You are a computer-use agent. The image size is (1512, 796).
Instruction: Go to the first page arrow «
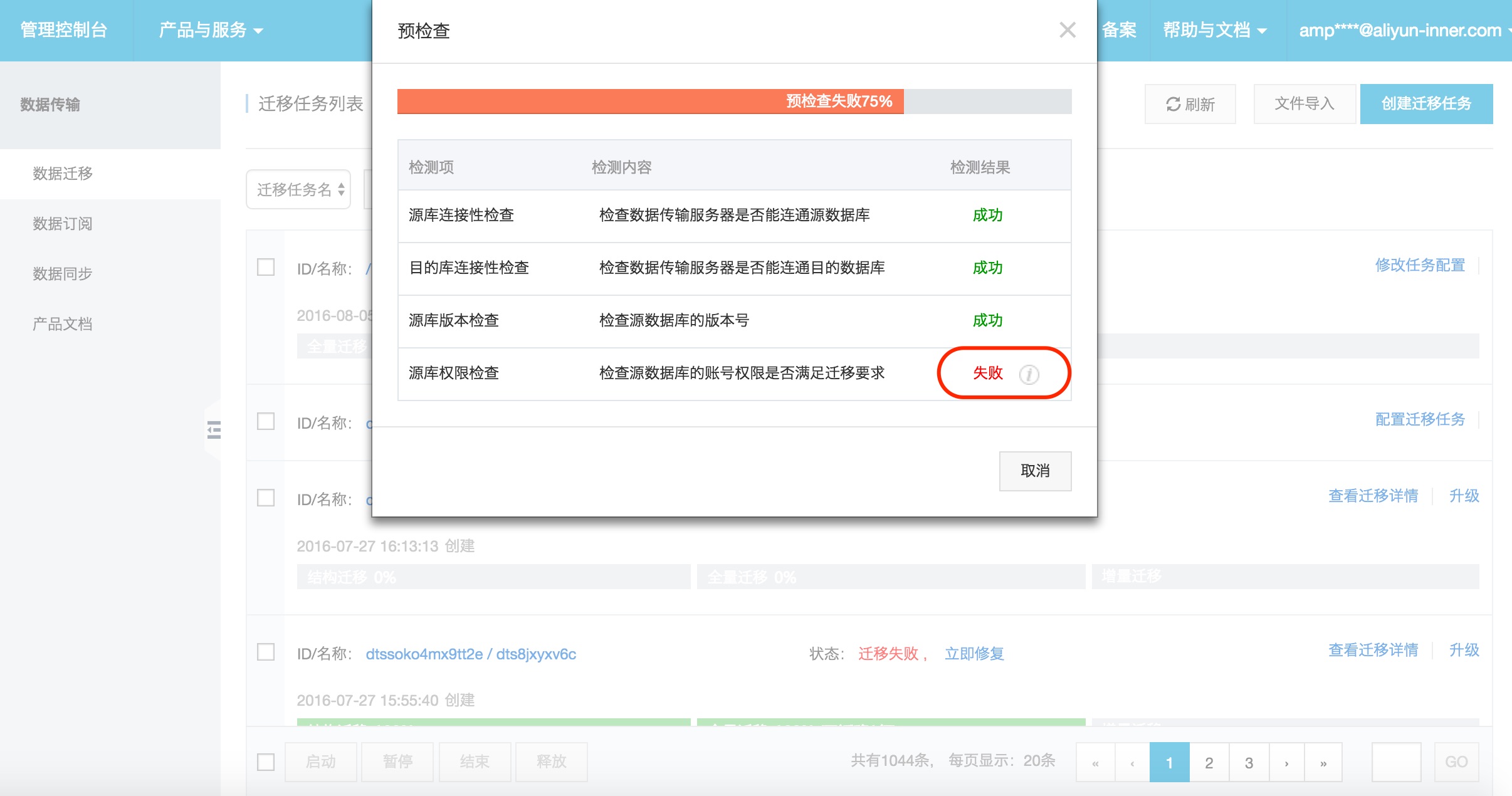1095,763
